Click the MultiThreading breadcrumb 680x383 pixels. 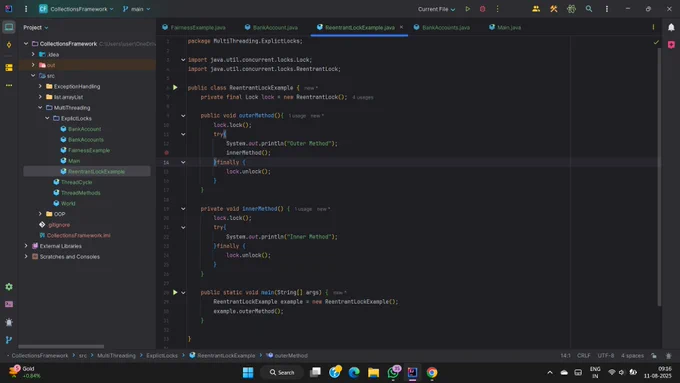[x=116, y=356]
